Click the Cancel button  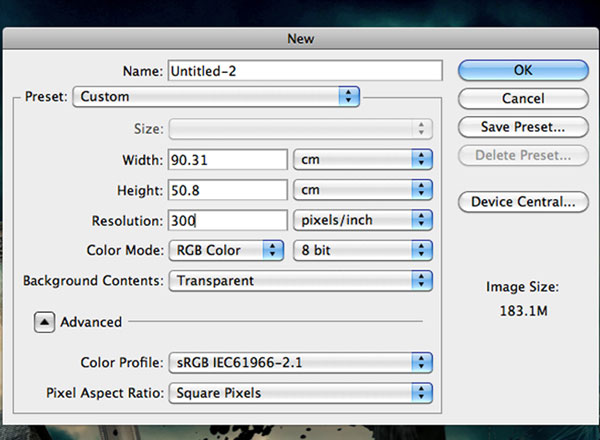[523, 98]
